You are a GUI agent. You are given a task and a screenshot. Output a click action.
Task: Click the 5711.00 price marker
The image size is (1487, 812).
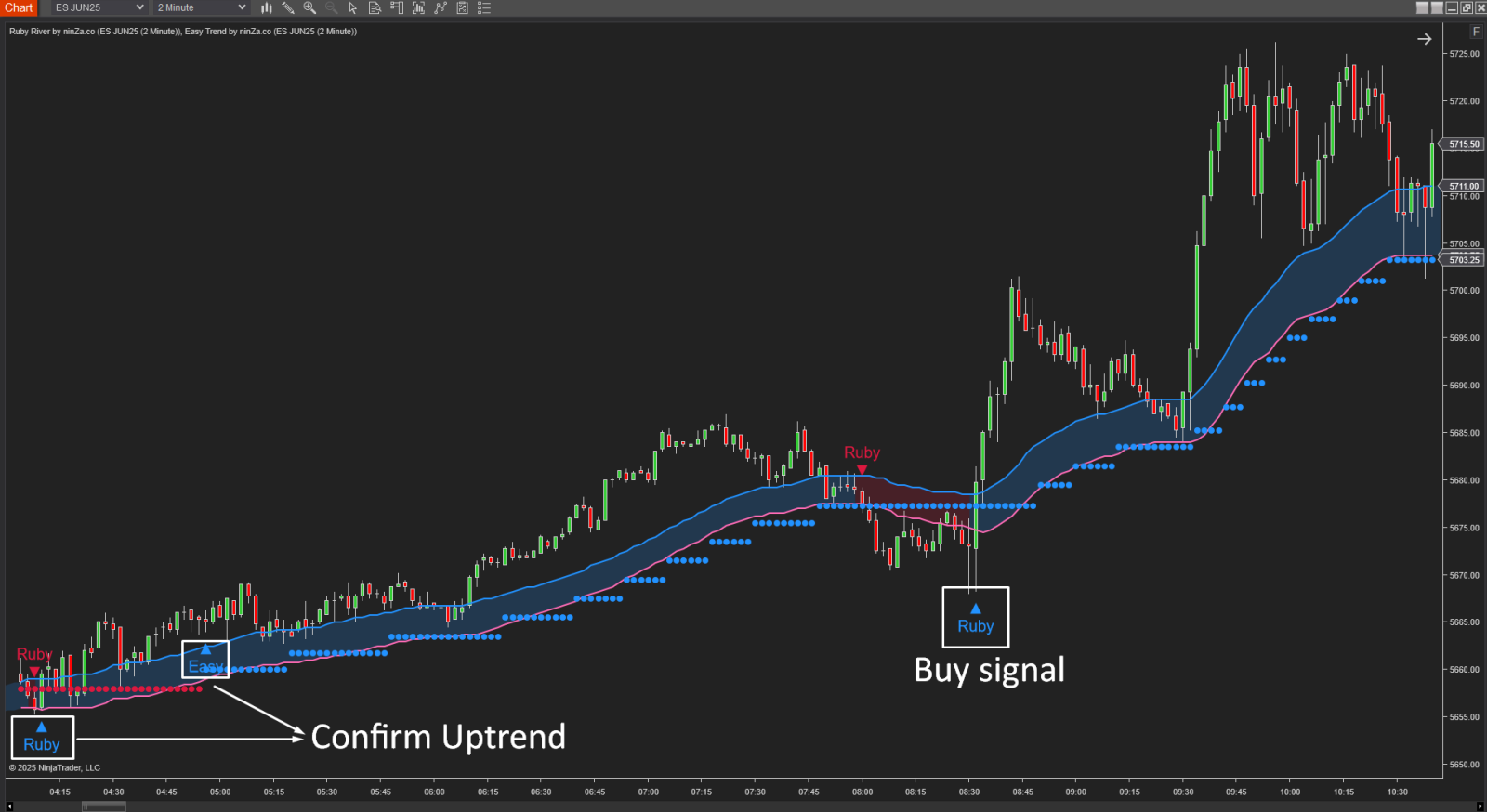tap(1463, 186)
